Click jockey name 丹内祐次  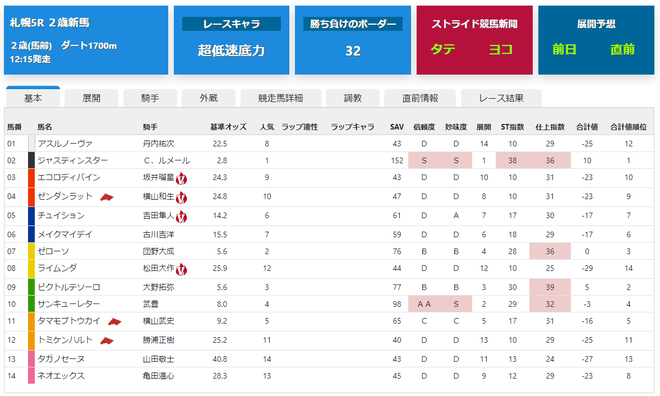(x=159, y=144)
